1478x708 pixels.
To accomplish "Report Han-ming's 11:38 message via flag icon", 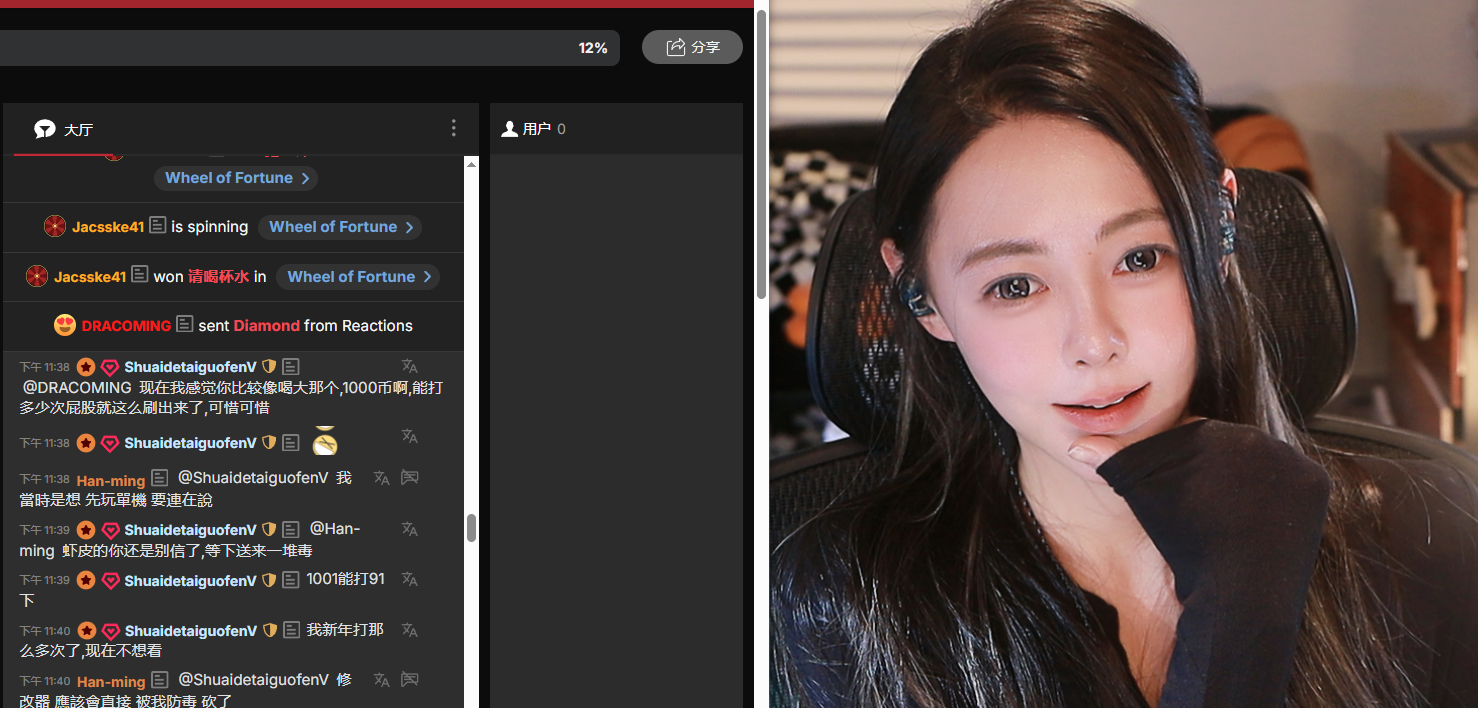I will (409, 479).
